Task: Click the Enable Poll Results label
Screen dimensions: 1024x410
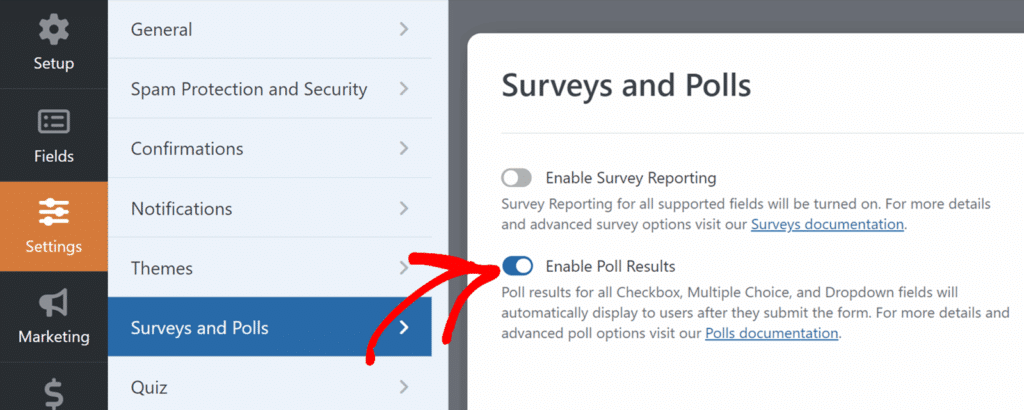Action: [x=610, y=266]
